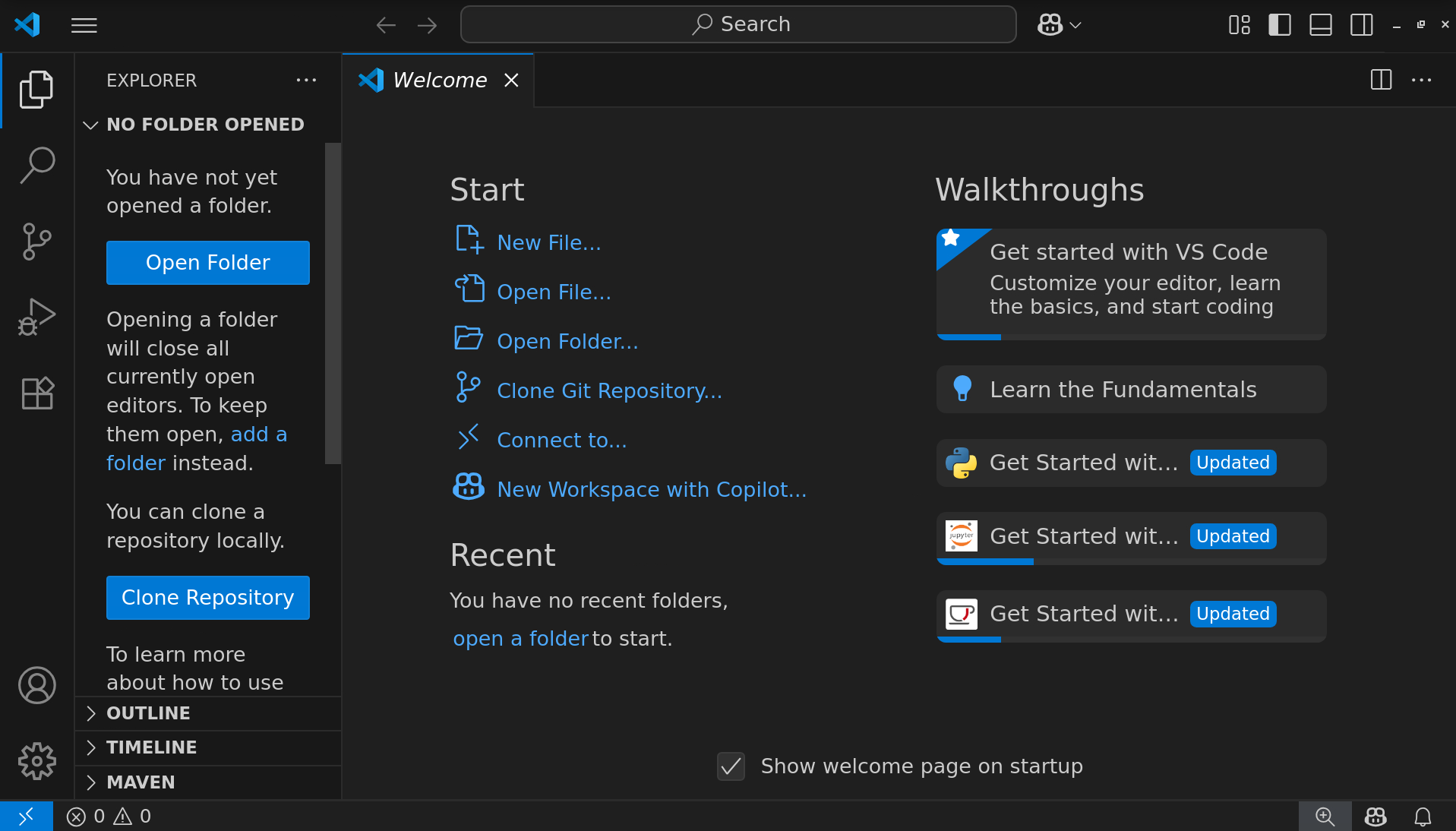Open the Search view in activity bar
The image size is (1456, 831).
click(36, 165)
